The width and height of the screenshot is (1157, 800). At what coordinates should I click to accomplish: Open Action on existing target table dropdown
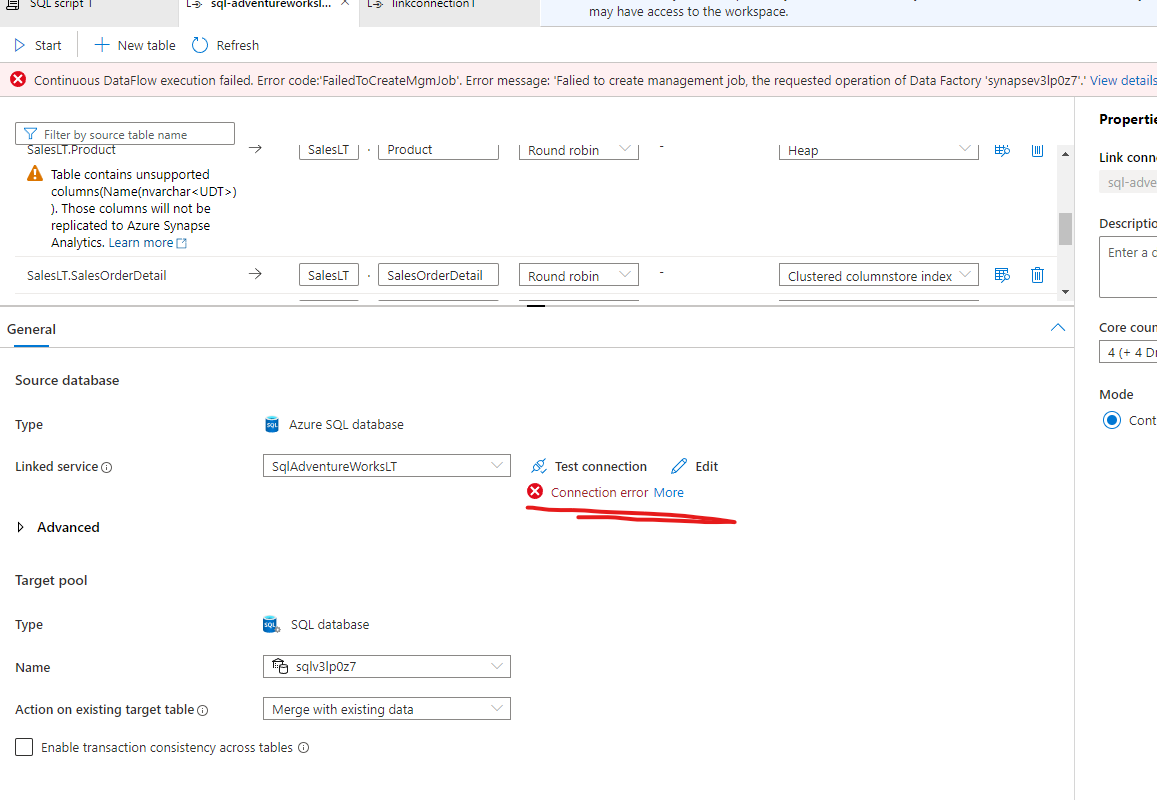point(387,709)
